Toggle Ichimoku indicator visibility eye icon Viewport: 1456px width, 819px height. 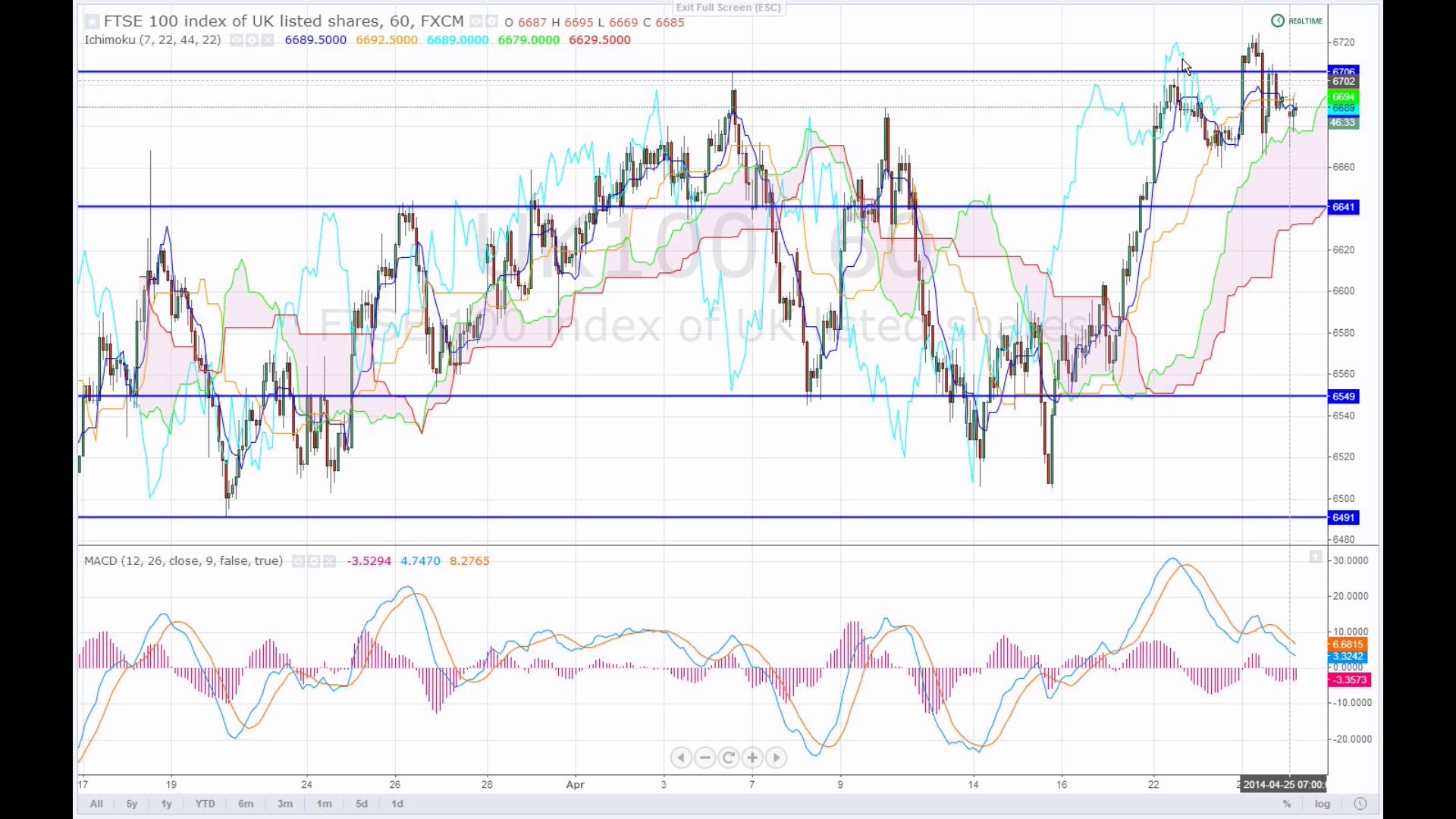[237, 40]
